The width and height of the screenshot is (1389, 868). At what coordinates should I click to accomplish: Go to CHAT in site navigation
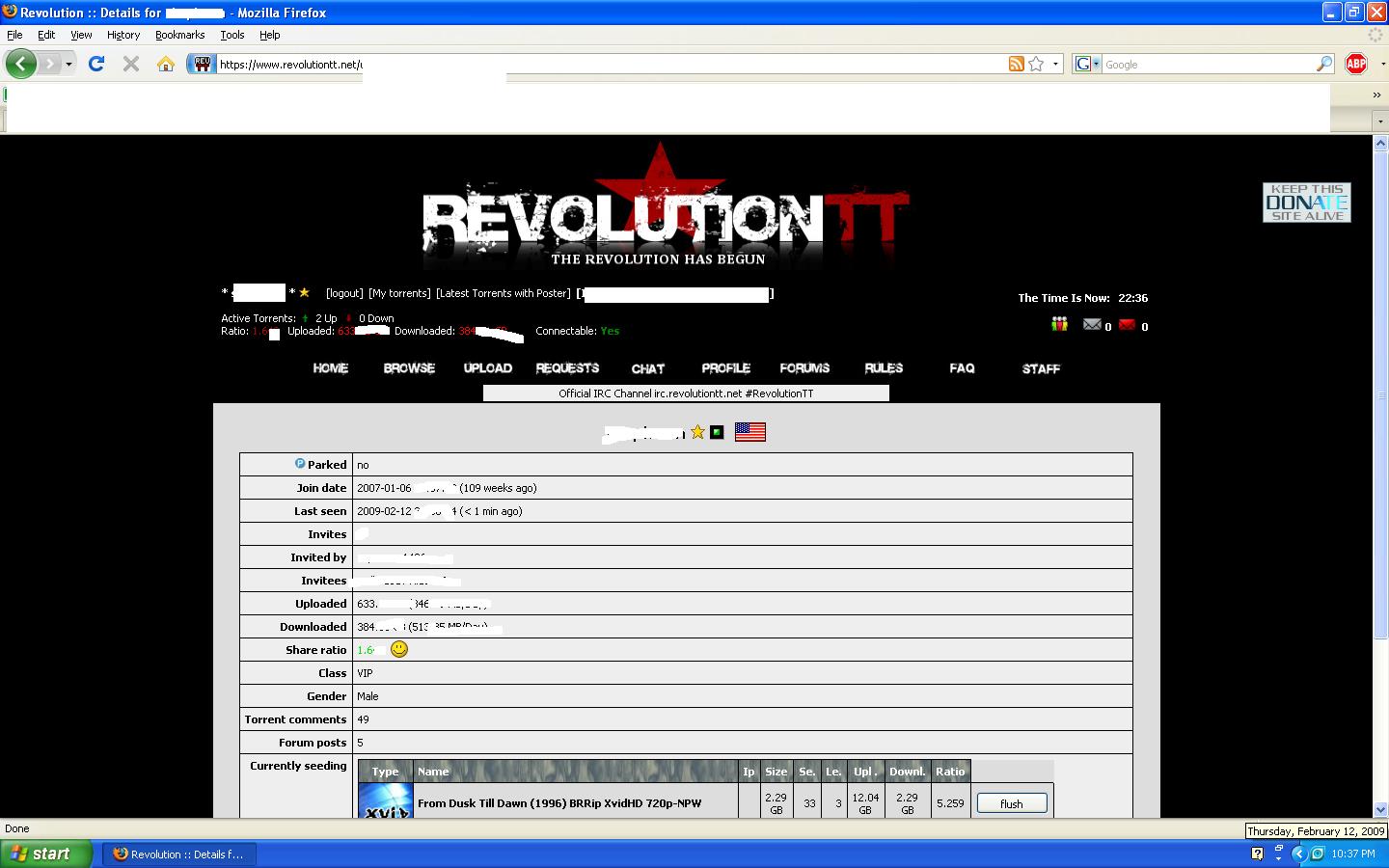point(648,368)
